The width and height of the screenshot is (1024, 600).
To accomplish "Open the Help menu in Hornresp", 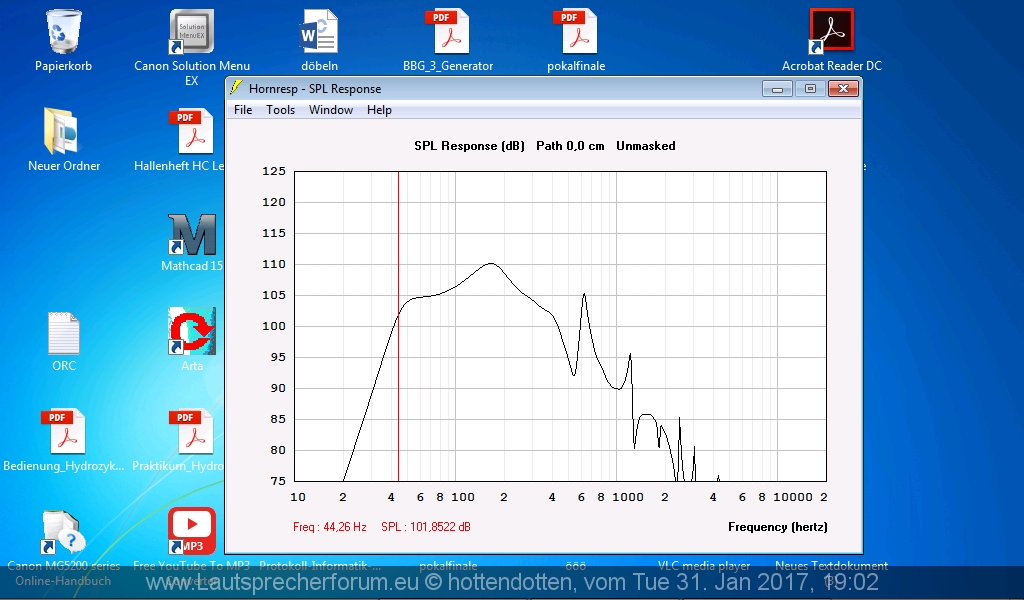I will click(379, 110).
